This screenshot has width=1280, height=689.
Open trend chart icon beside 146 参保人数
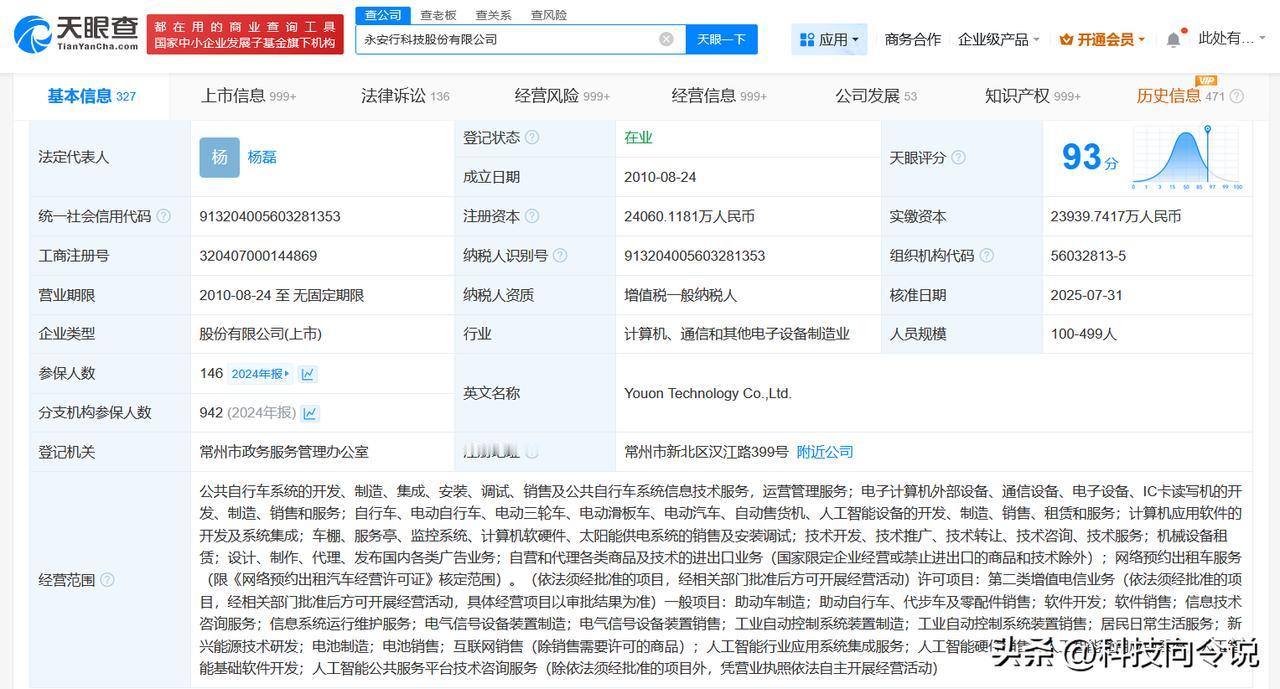pos(308,374)
